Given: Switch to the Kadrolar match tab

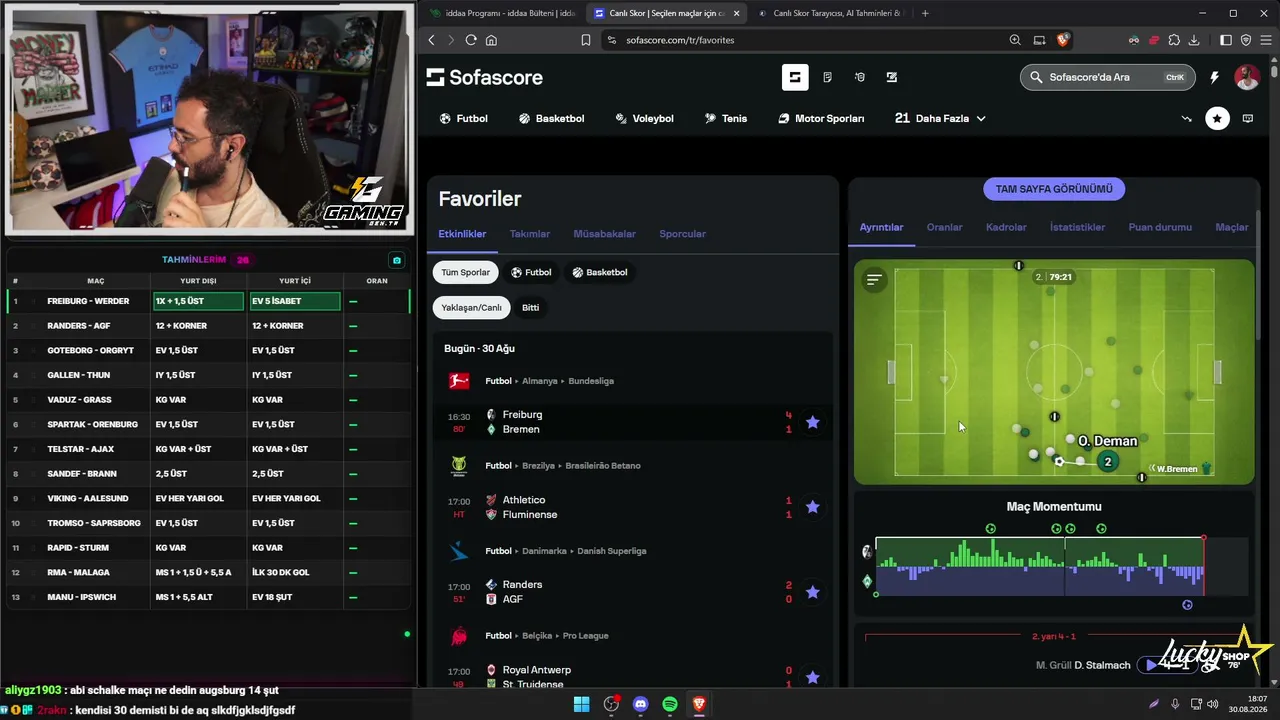Looking at the screenshot, I should pos(1006,227).
